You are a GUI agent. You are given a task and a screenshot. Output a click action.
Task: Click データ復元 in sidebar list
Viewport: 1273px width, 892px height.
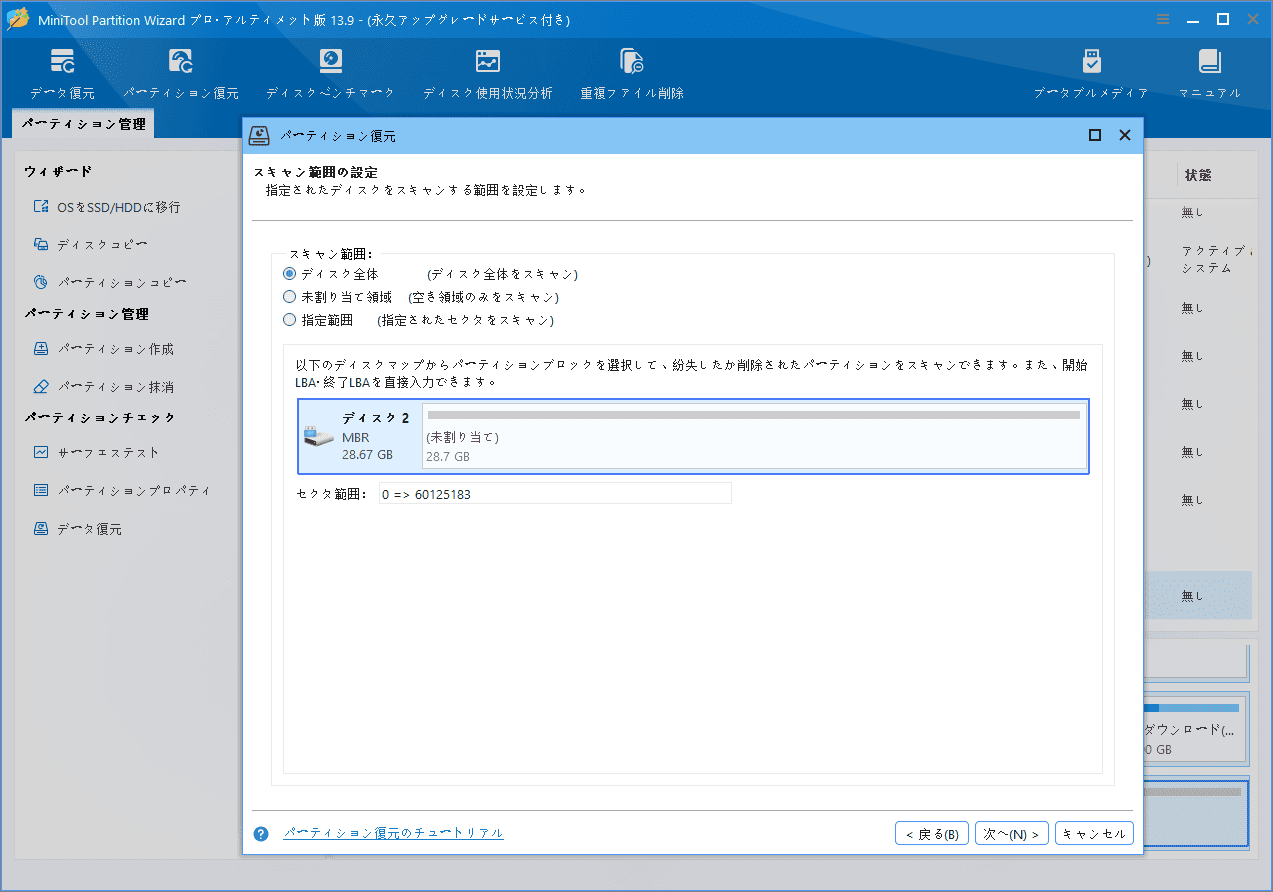click(77, 528)
